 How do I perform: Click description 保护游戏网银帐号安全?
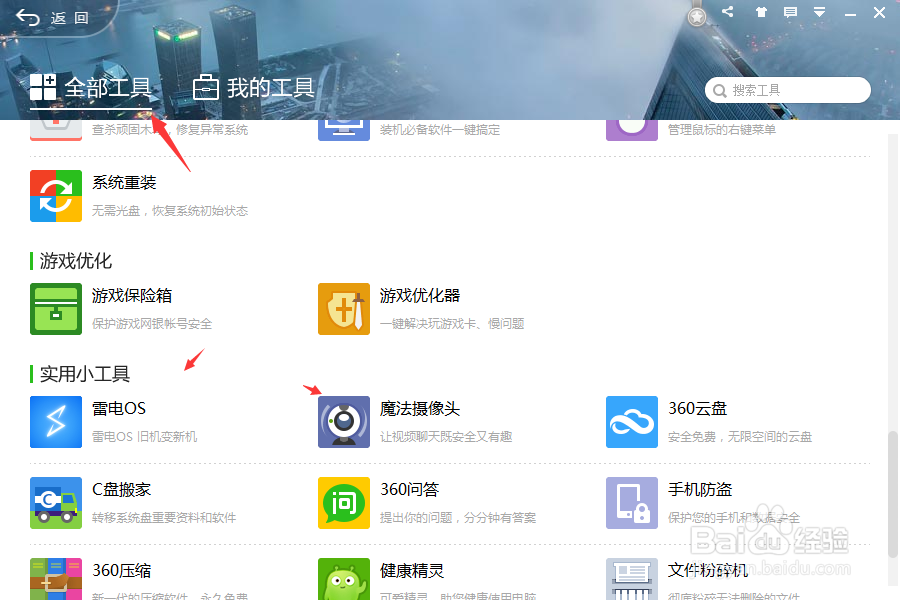[x=152, y=324]
